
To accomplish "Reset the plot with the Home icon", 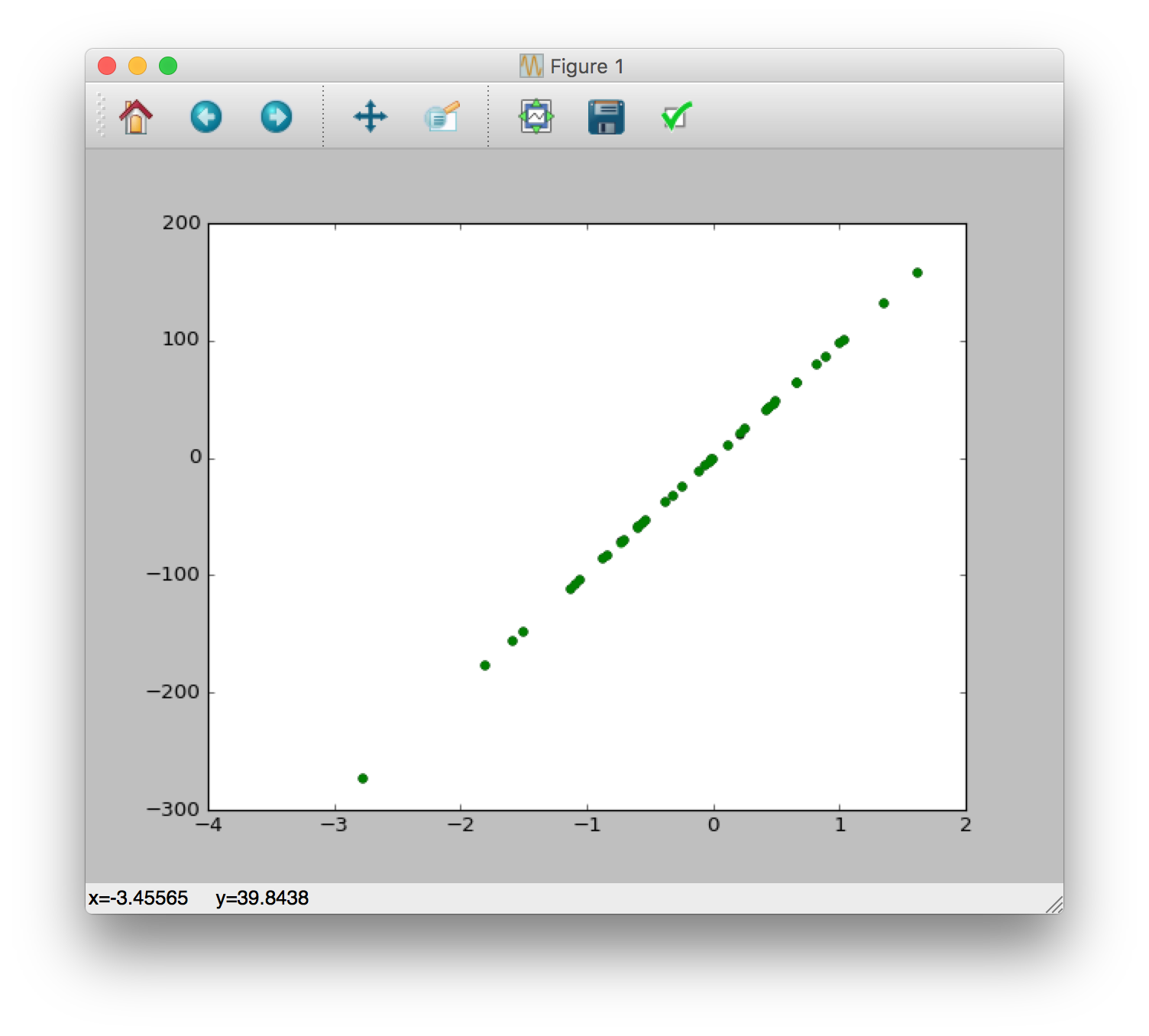I will coord(136,117).
